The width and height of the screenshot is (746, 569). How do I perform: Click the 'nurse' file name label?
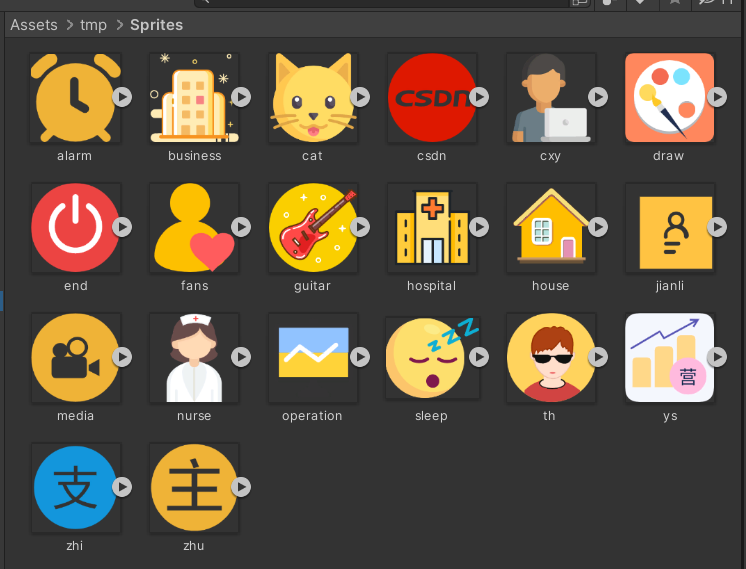tap(194, 416)
